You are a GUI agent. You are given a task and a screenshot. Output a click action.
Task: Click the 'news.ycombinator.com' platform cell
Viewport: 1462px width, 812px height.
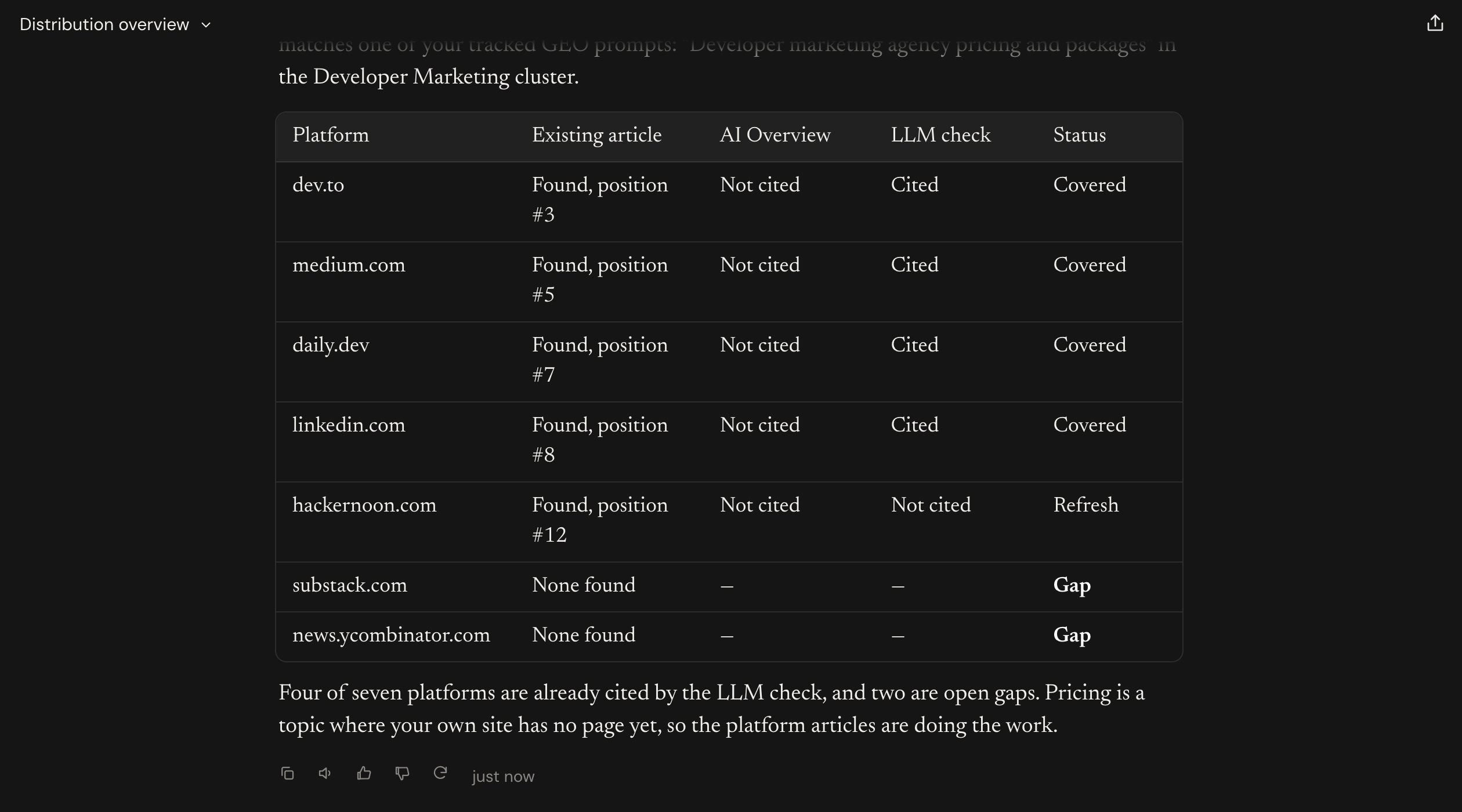[x=391, y=635]
